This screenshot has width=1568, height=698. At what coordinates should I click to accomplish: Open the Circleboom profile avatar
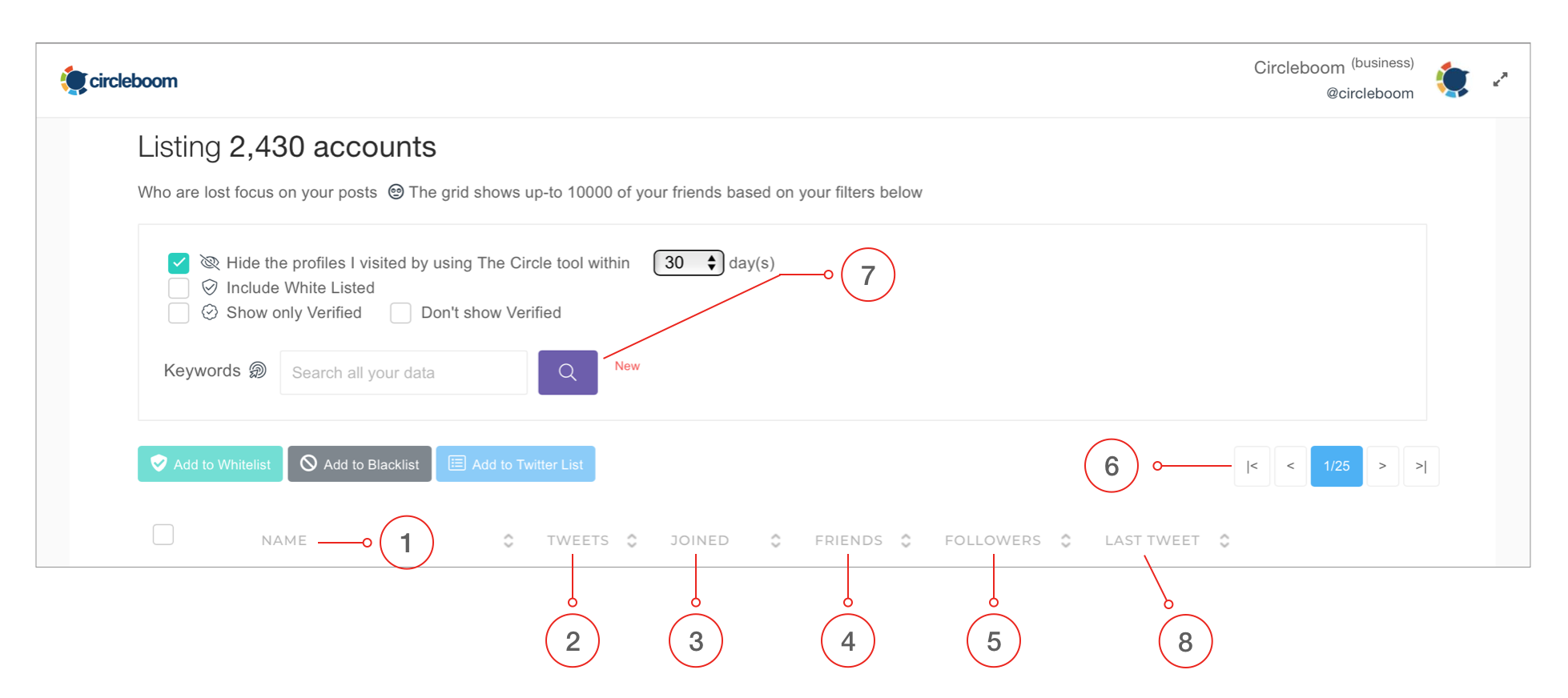point(1453,80)
